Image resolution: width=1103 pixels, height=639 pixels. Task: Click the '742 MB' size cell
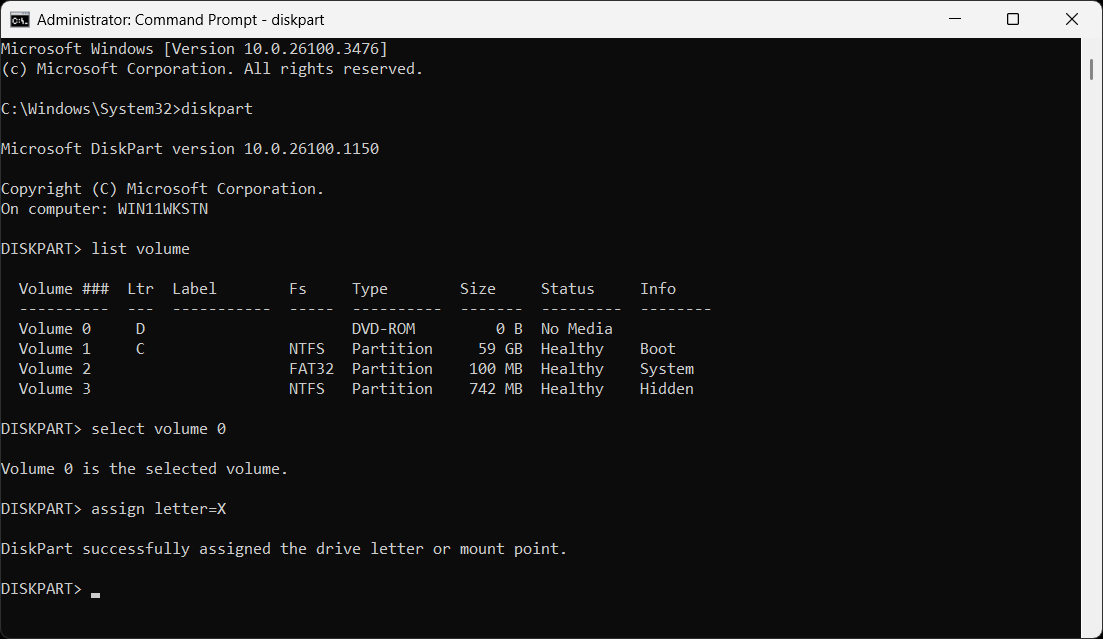tap(496, 388)
